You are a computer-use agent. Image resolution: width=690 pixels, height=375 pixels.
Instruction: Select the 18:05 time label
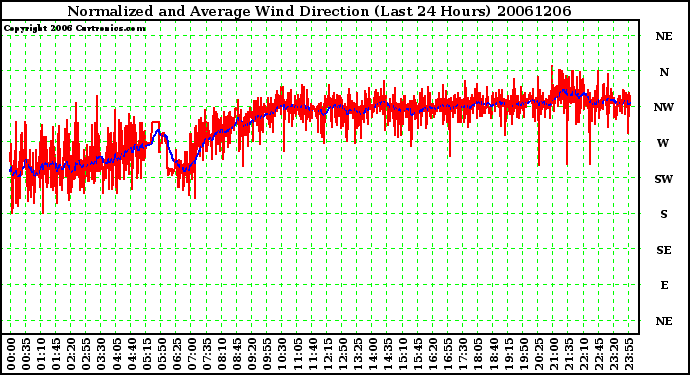(478, 354)
